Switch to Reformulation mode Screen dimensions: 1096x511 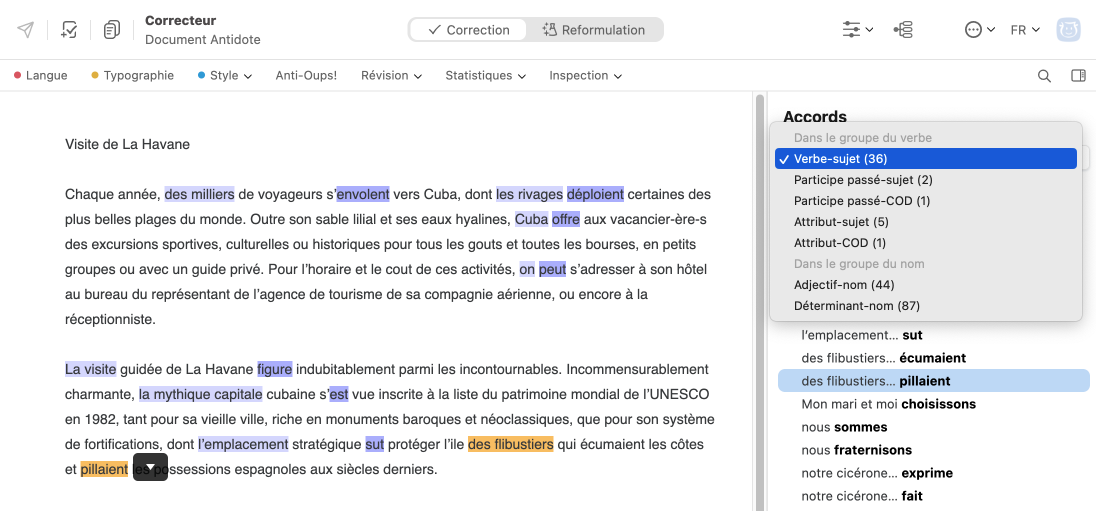point(594,30)
